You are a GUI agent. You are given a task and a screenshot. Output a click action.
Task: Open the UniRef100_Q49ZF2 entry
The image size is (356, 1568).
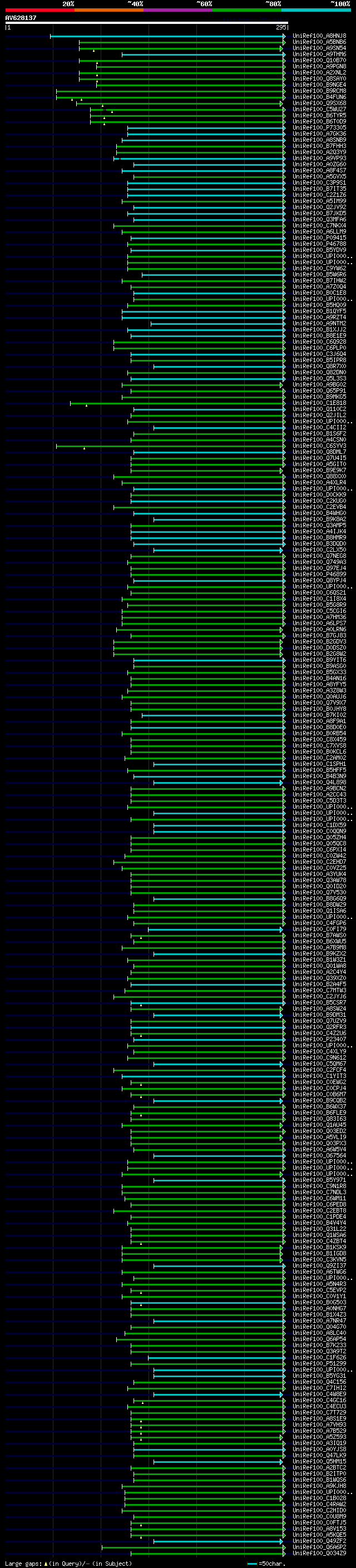319,1541
